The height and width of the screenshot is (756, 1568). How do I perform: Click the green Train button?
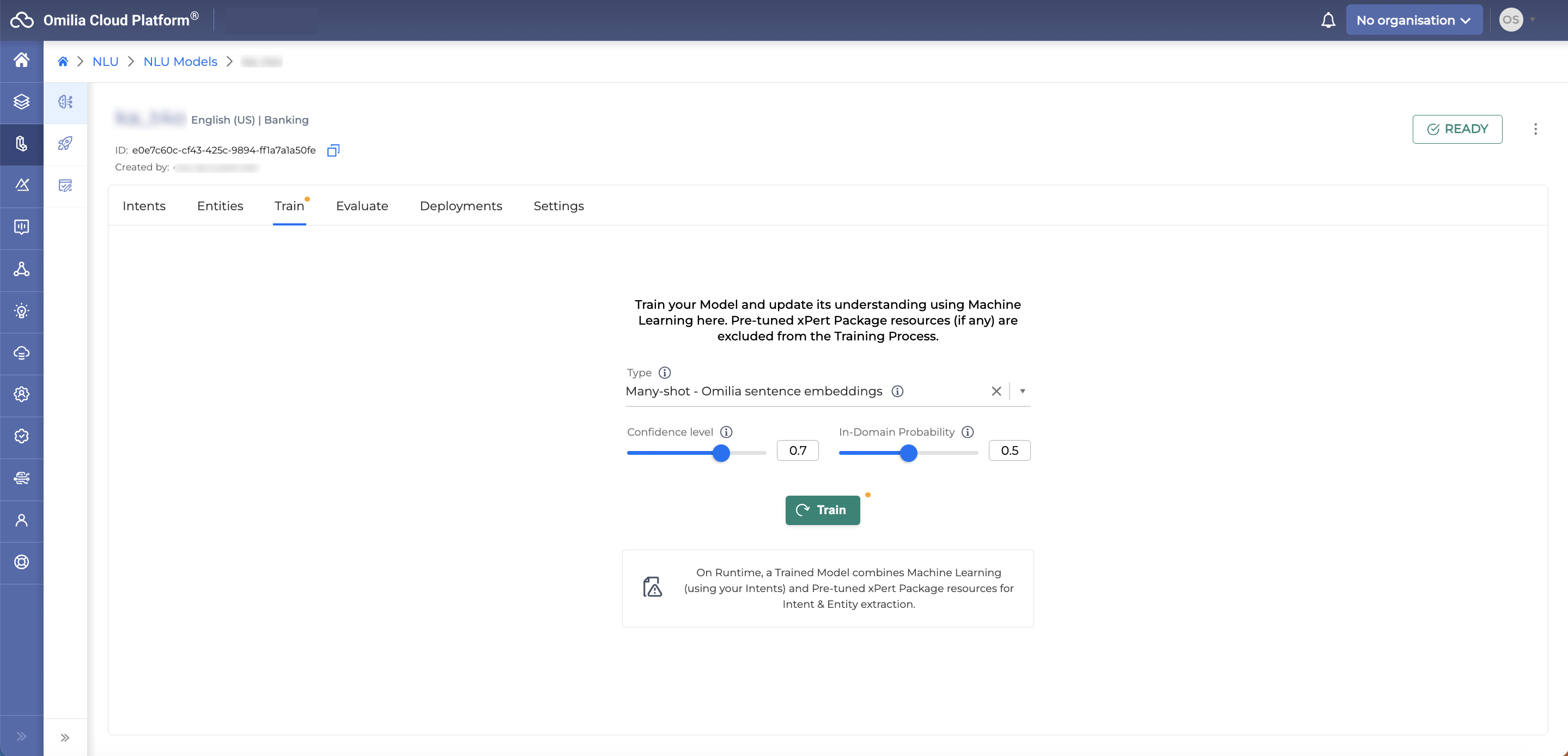822,510
